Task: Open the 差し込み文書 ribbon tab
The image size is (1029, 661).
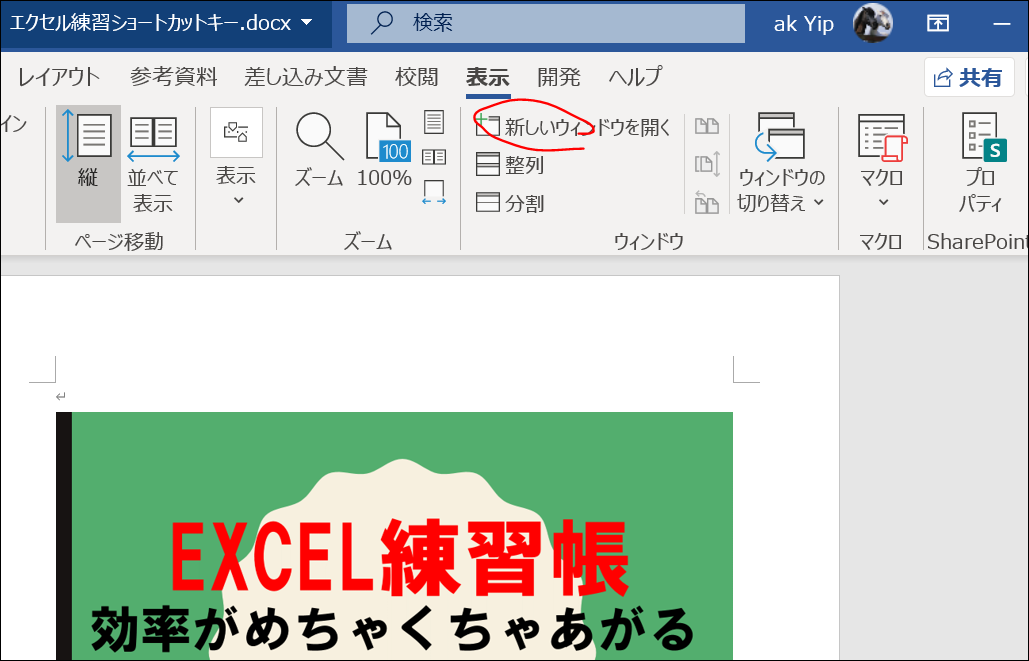Action: point(306,77)
